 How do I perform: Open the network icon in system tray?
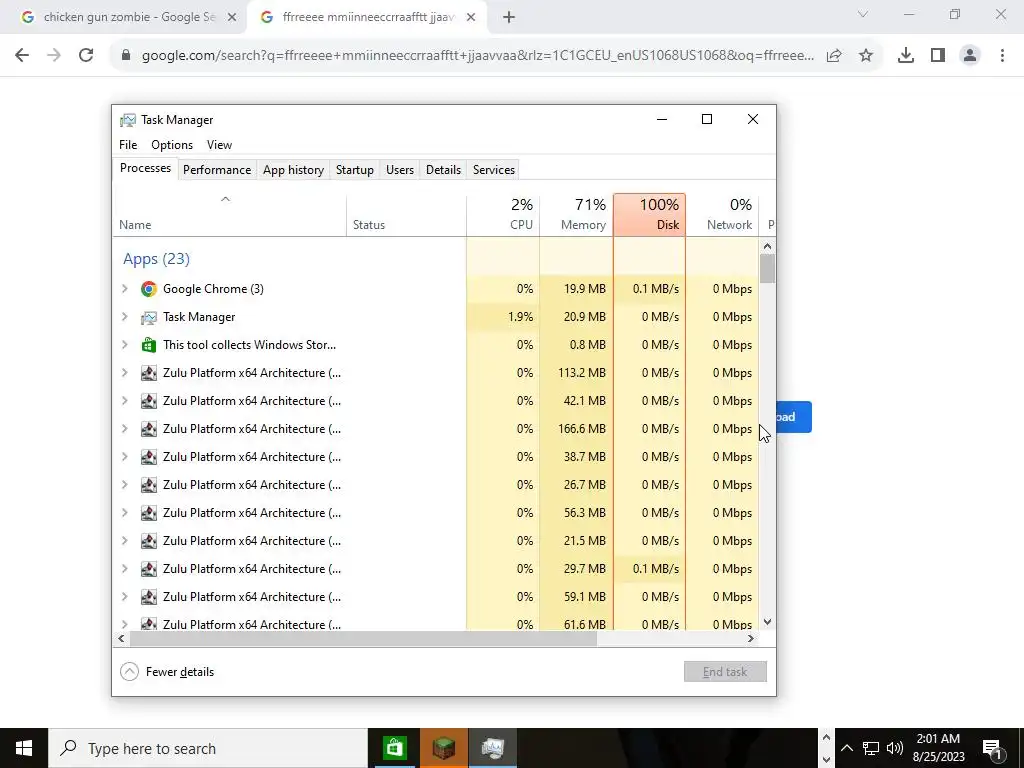pyautogui.click(x=871, y=748)
